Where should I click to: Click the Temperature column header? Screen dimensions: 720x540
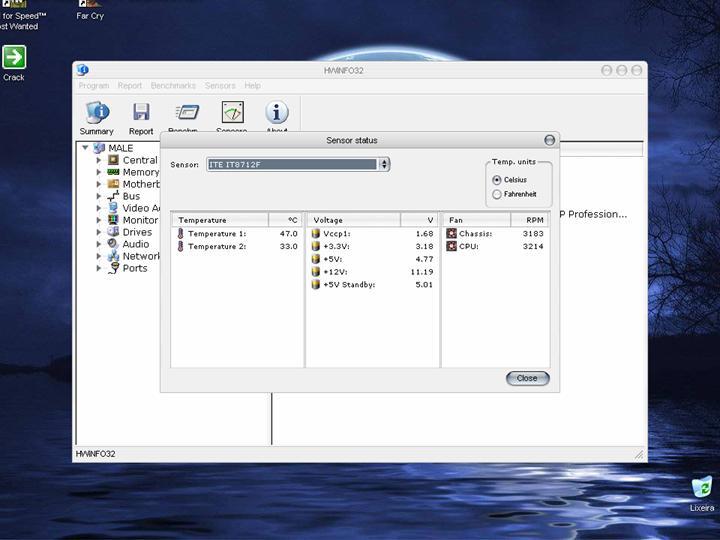click(220, 220)
